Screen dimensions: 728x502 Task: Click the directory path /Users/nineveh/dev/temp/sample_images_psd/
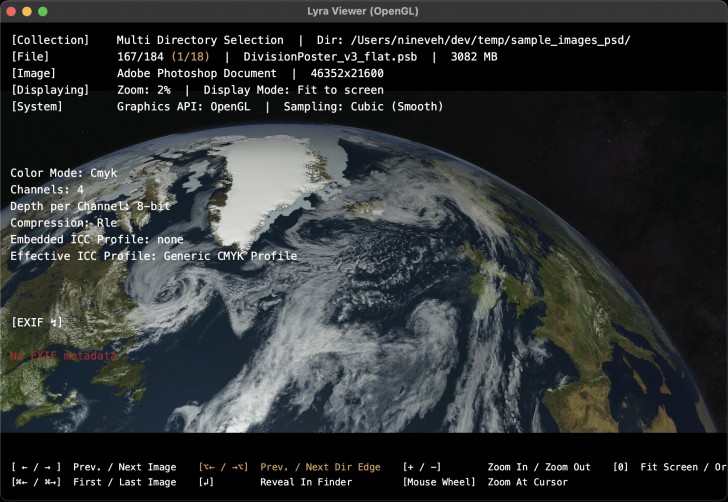click(x=491, y=40)
